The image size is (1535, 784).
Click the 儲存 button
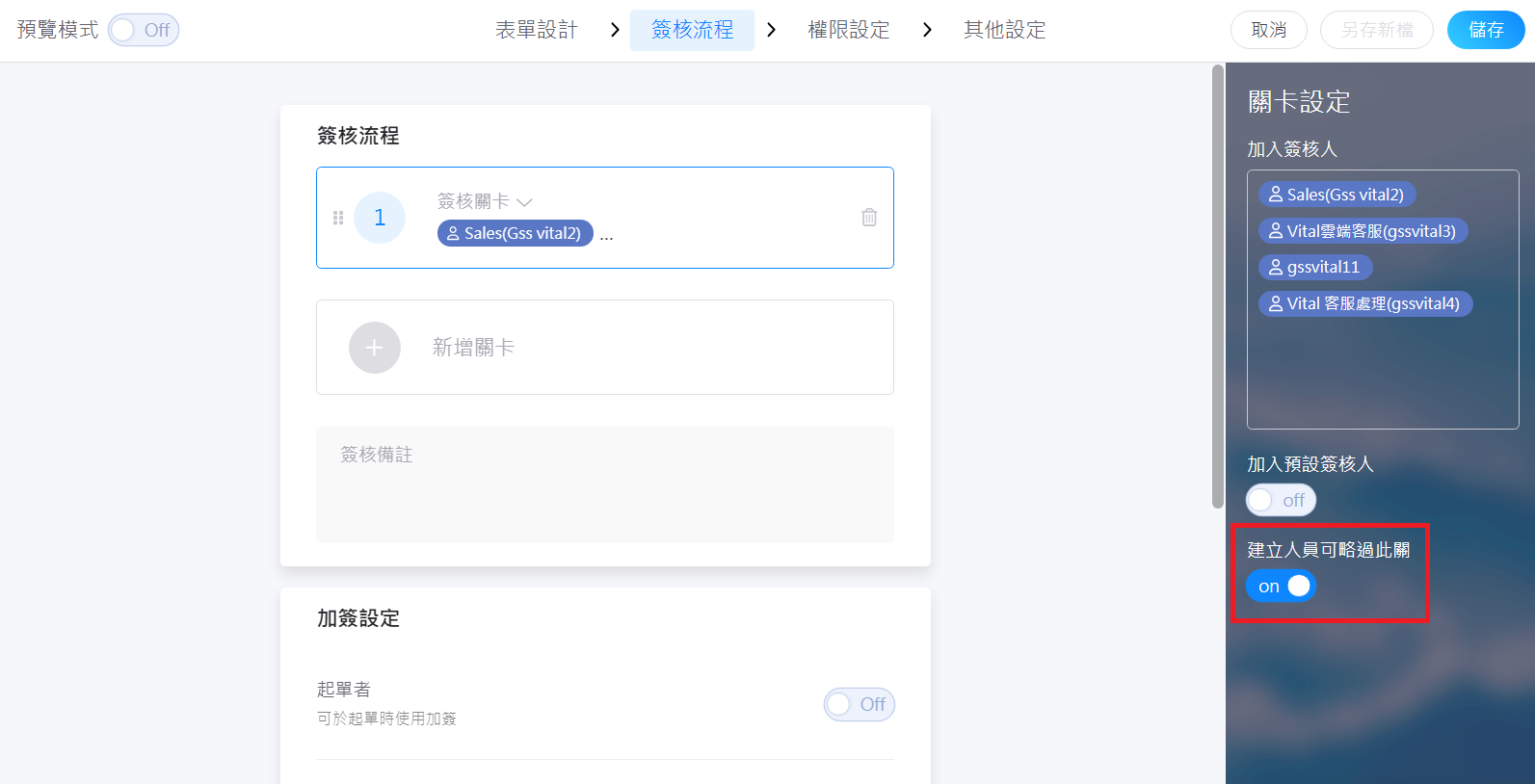point(1485,30)
